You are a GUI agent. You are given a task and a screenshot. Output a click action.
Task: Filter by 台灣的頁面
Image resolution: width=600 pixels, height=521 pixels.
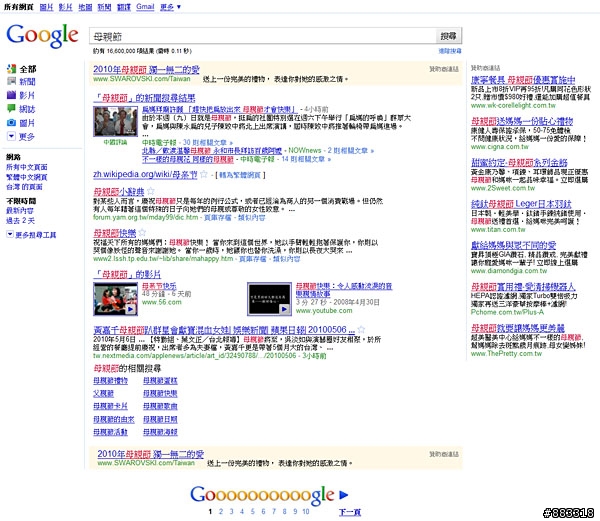click(x=24, y=187)
